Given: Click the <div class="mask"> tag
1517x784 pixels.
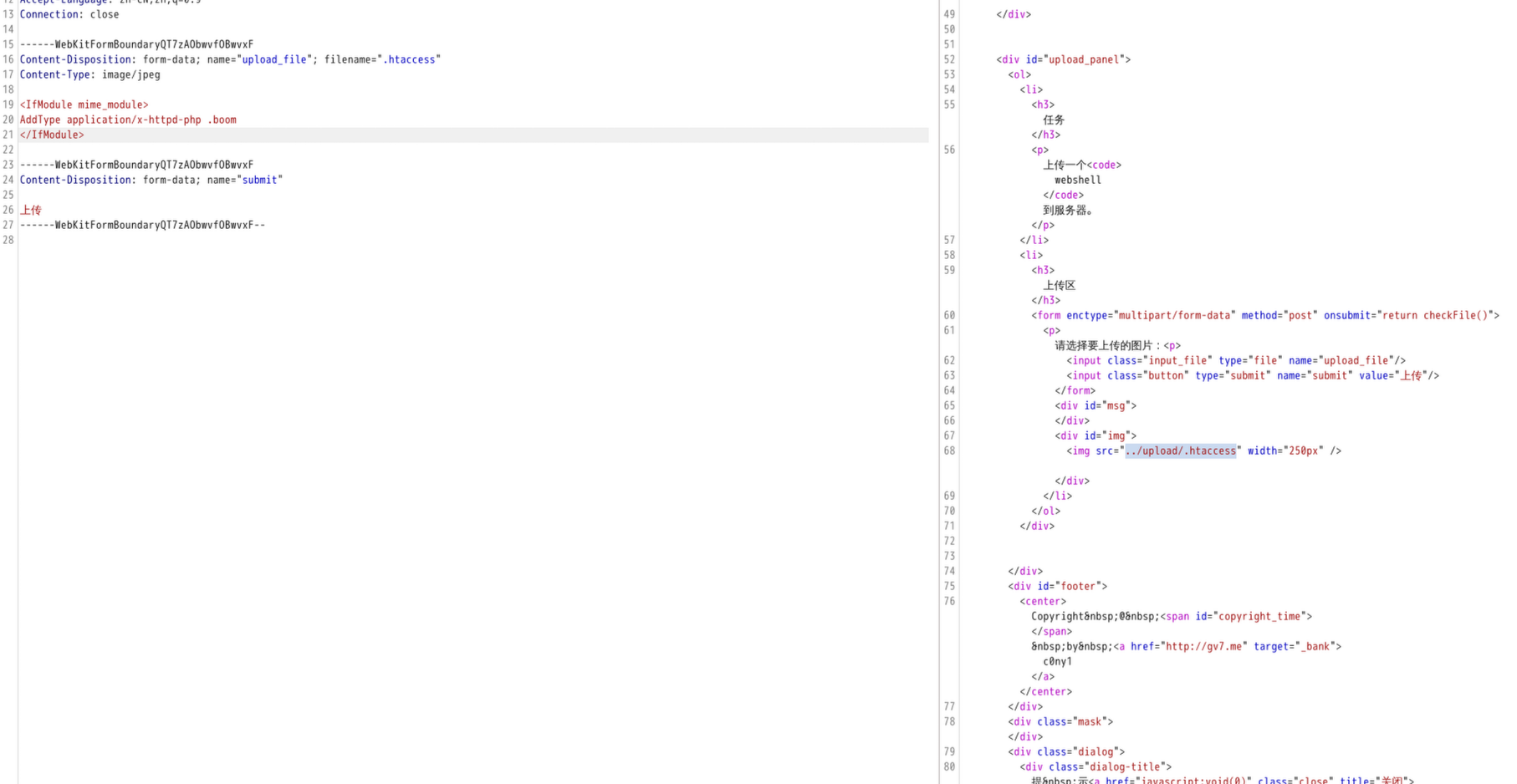Looking at the screenshot, I should 1060,721.
